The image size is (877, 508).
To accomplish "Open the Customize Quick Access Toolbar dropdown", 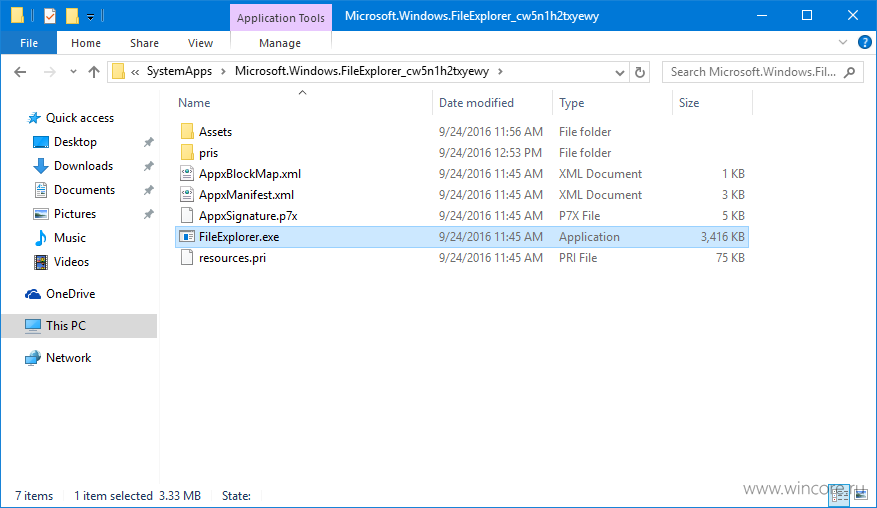I will point(90,17).
